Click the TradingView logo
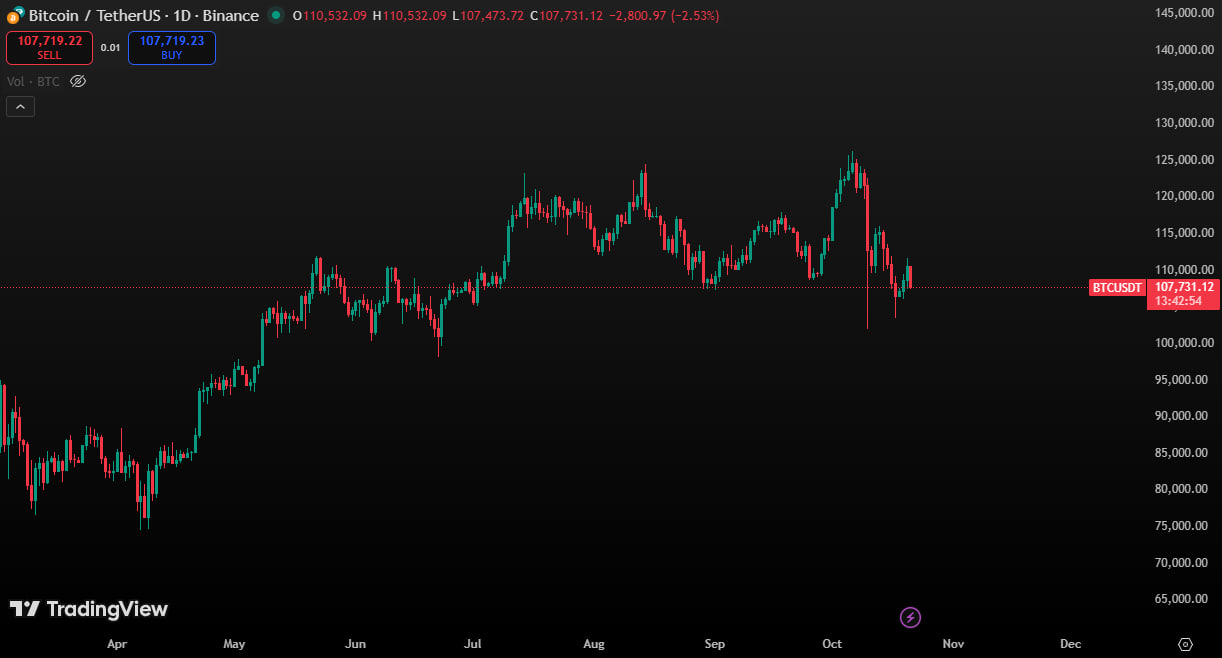 [89, 609]
